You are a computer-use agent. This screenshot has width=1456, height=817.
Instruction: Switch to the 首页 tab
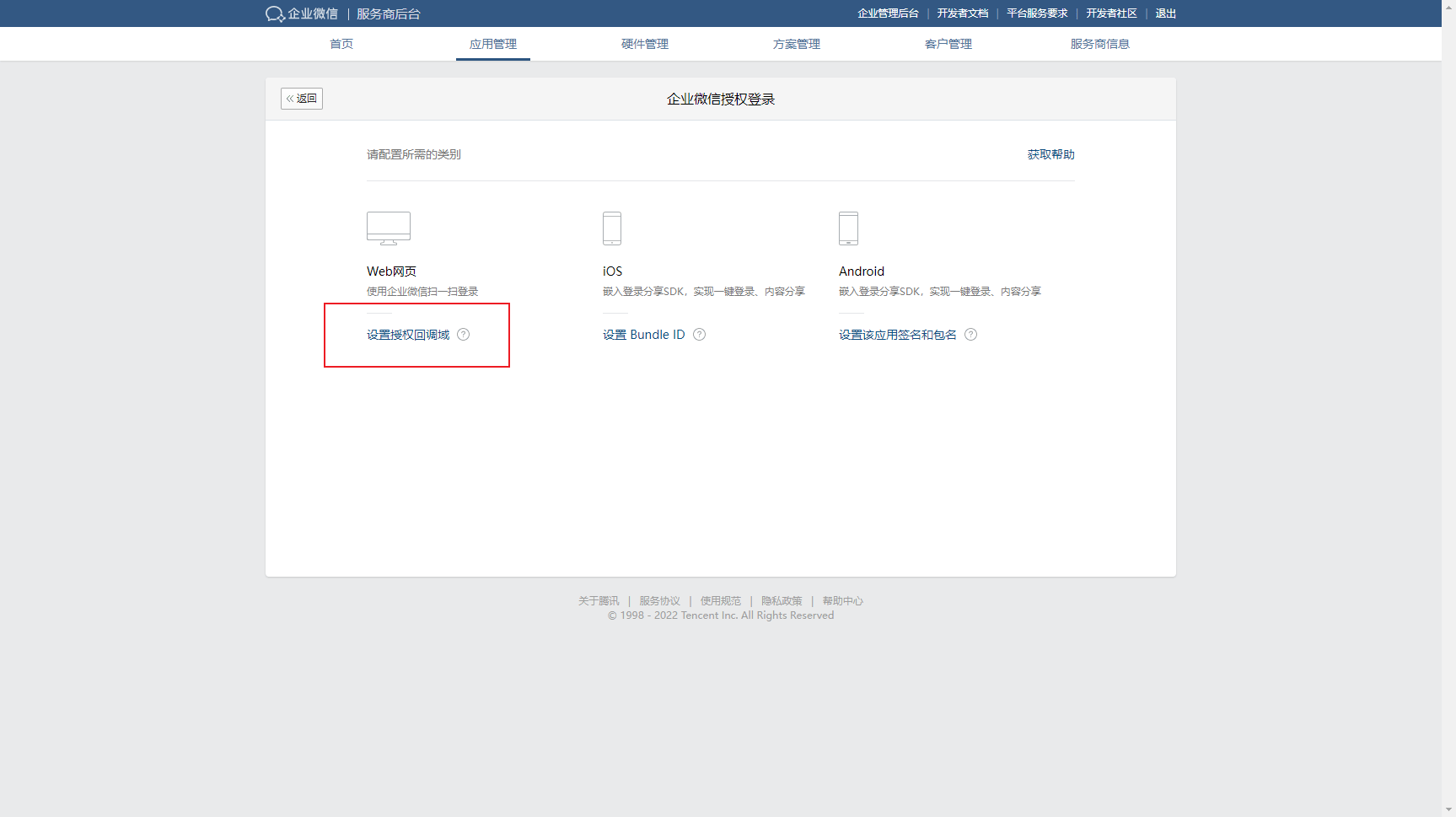point(341,44)
